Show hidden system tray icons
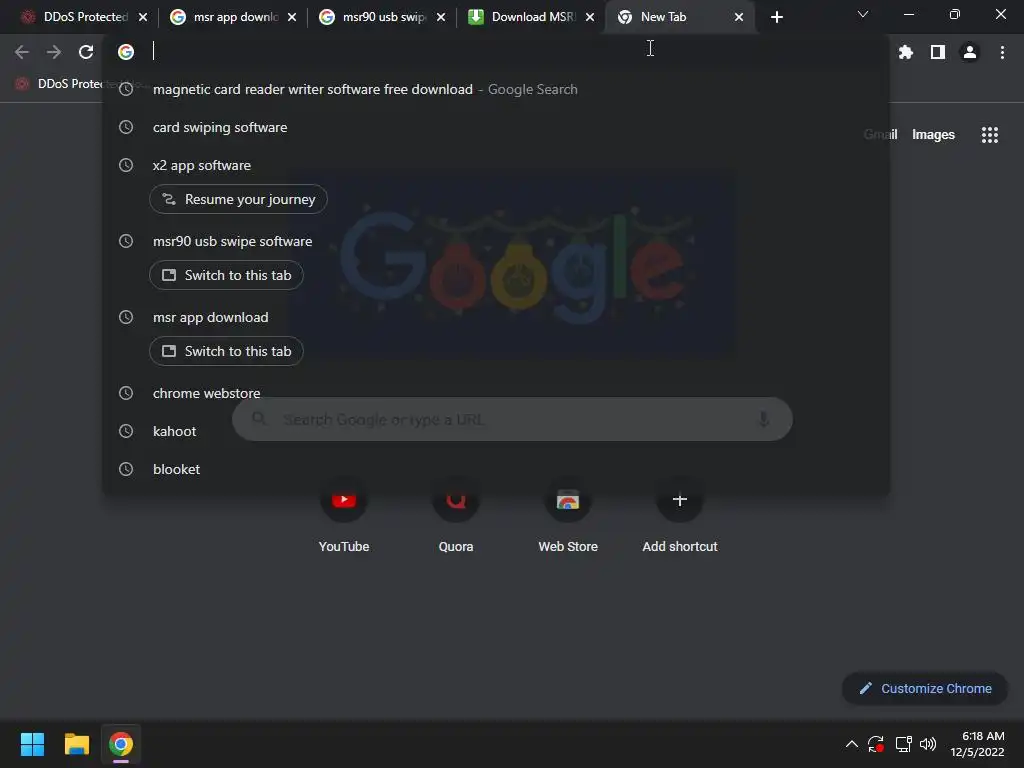1024x768 pixels. (852, 744)
